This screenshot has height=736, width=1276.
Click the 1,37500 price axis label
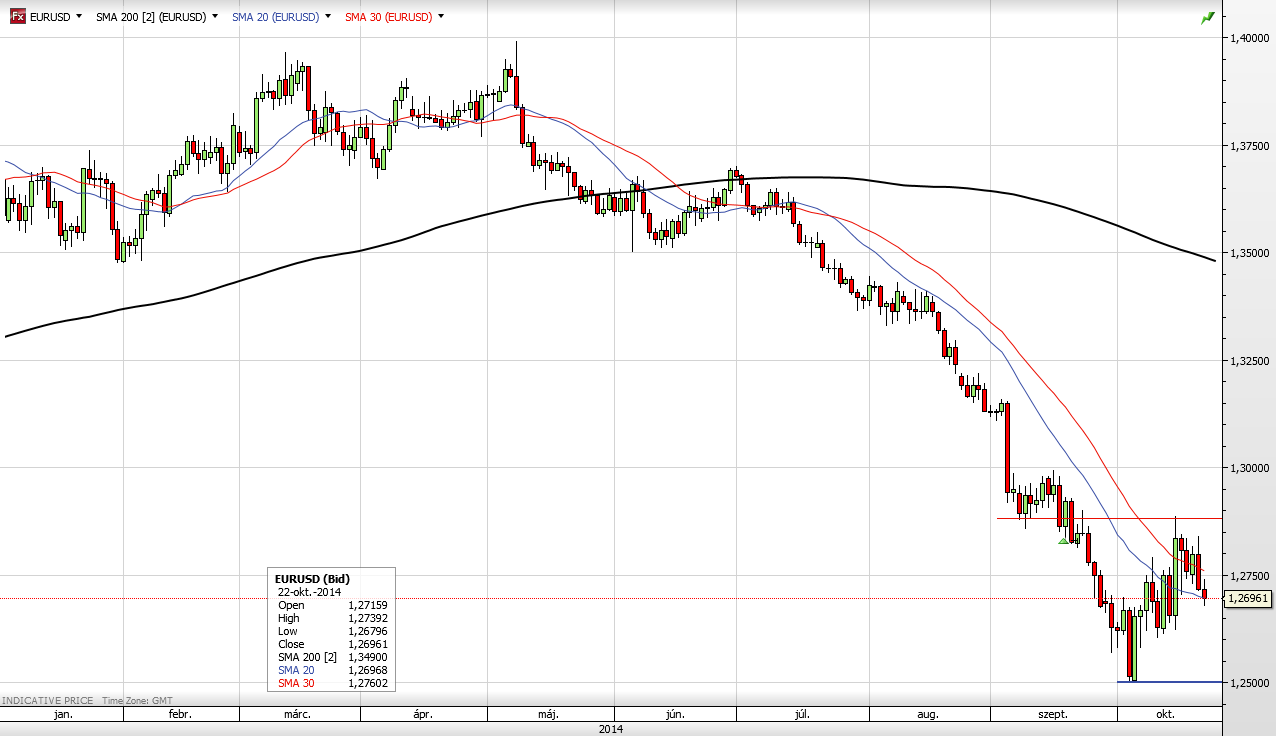(1250, 146)
